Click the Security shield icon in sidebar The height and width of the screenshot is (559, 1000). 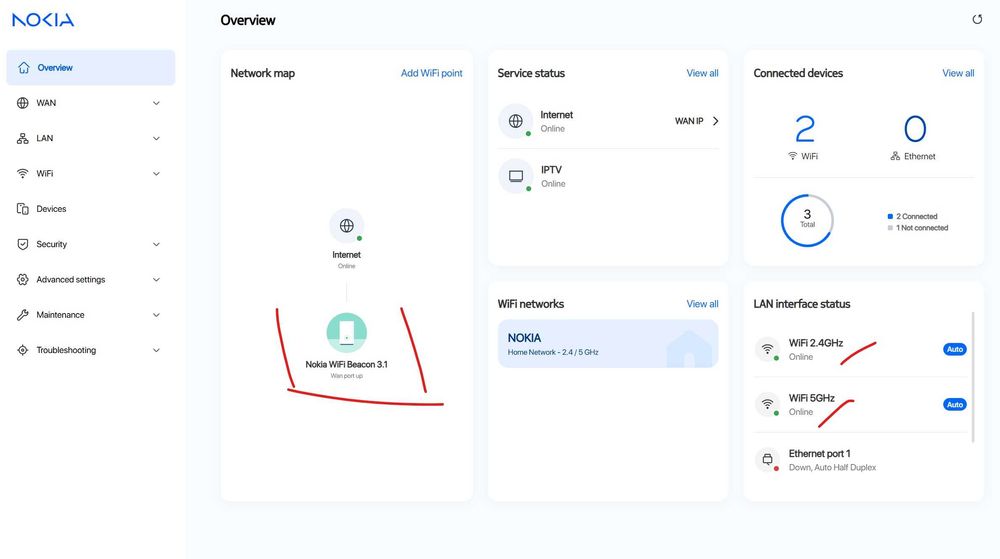(x=23, y=244)
